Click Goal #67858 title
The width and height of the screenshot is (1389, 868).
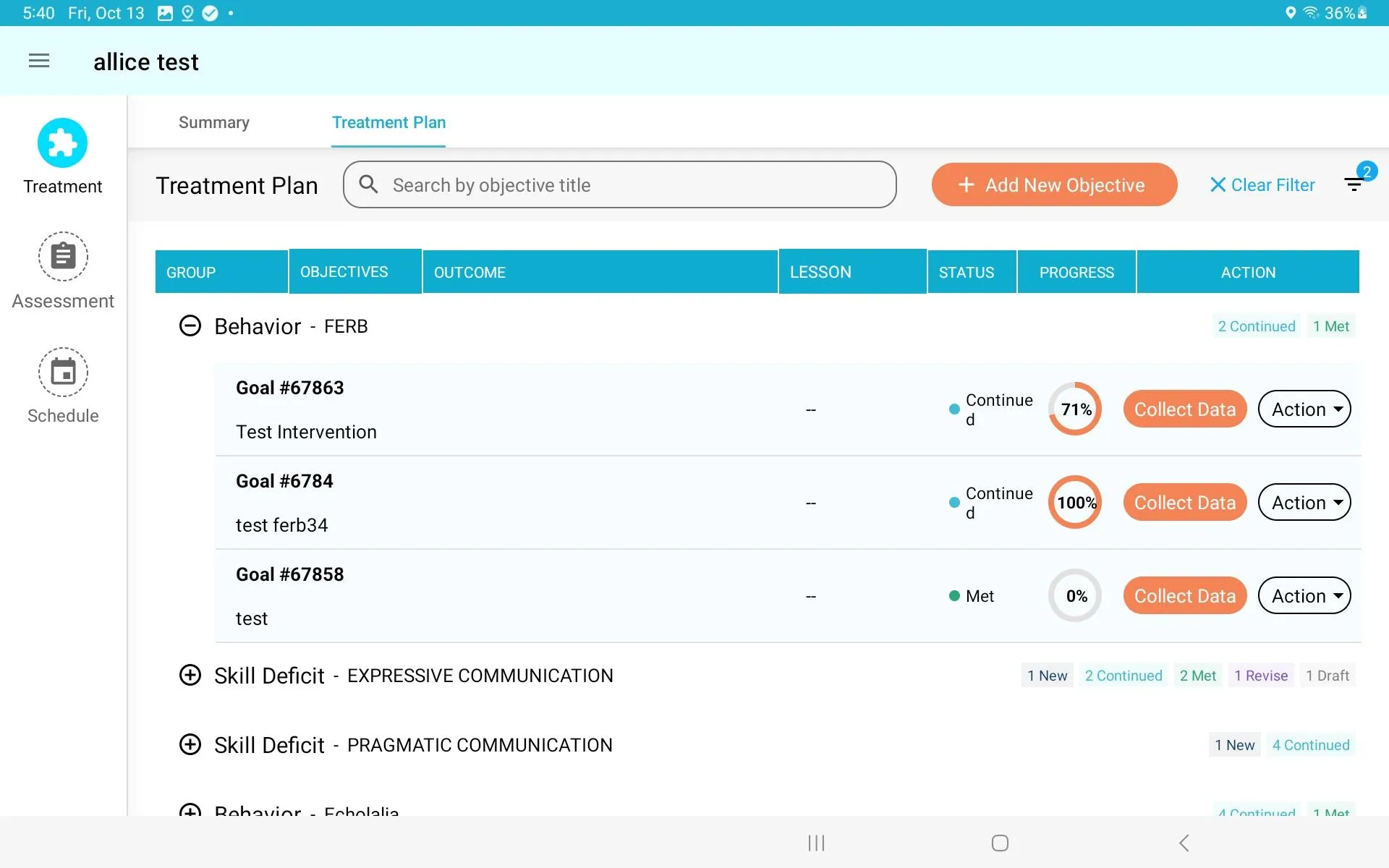point(289,574)
